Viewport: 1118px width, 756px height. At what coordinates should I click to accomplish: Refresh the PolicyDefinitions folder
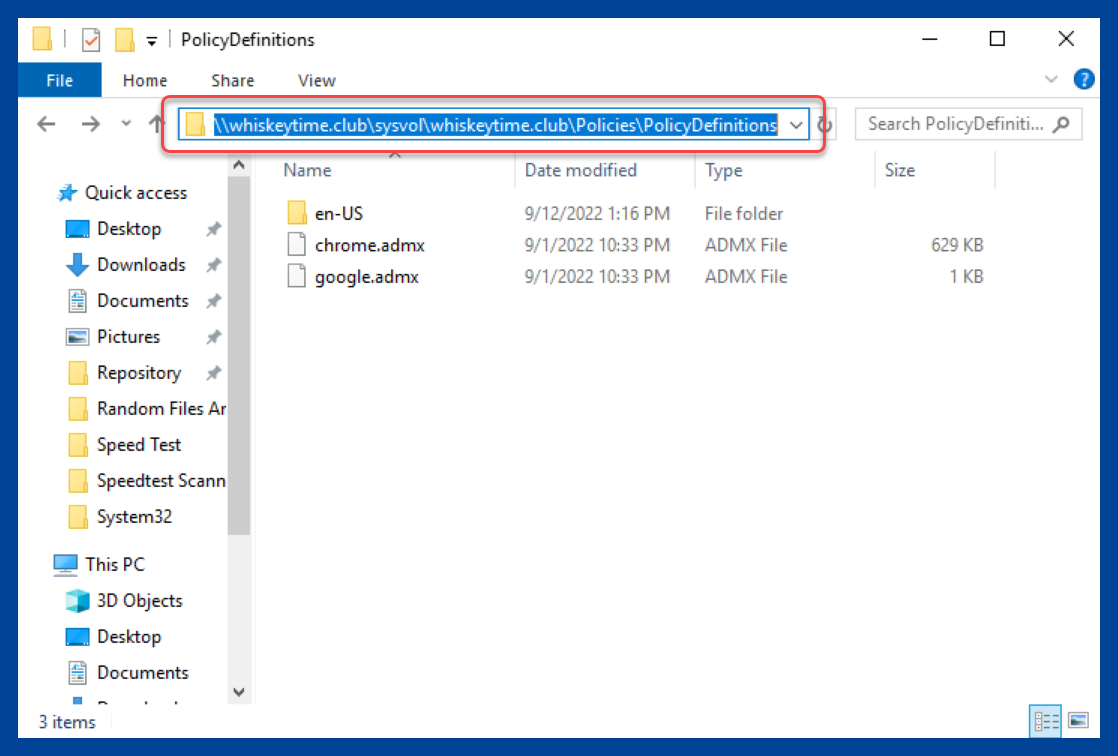(825, 125)
